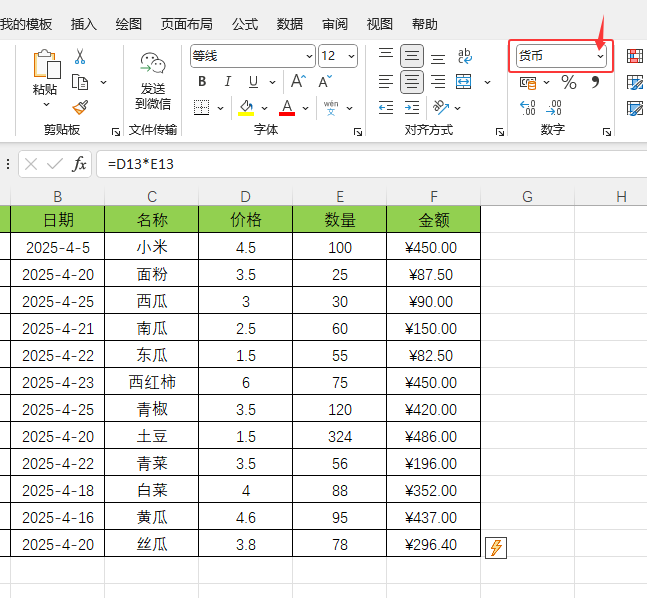Click accounting number format icon

pyautogui.click(x=528, y=83)
